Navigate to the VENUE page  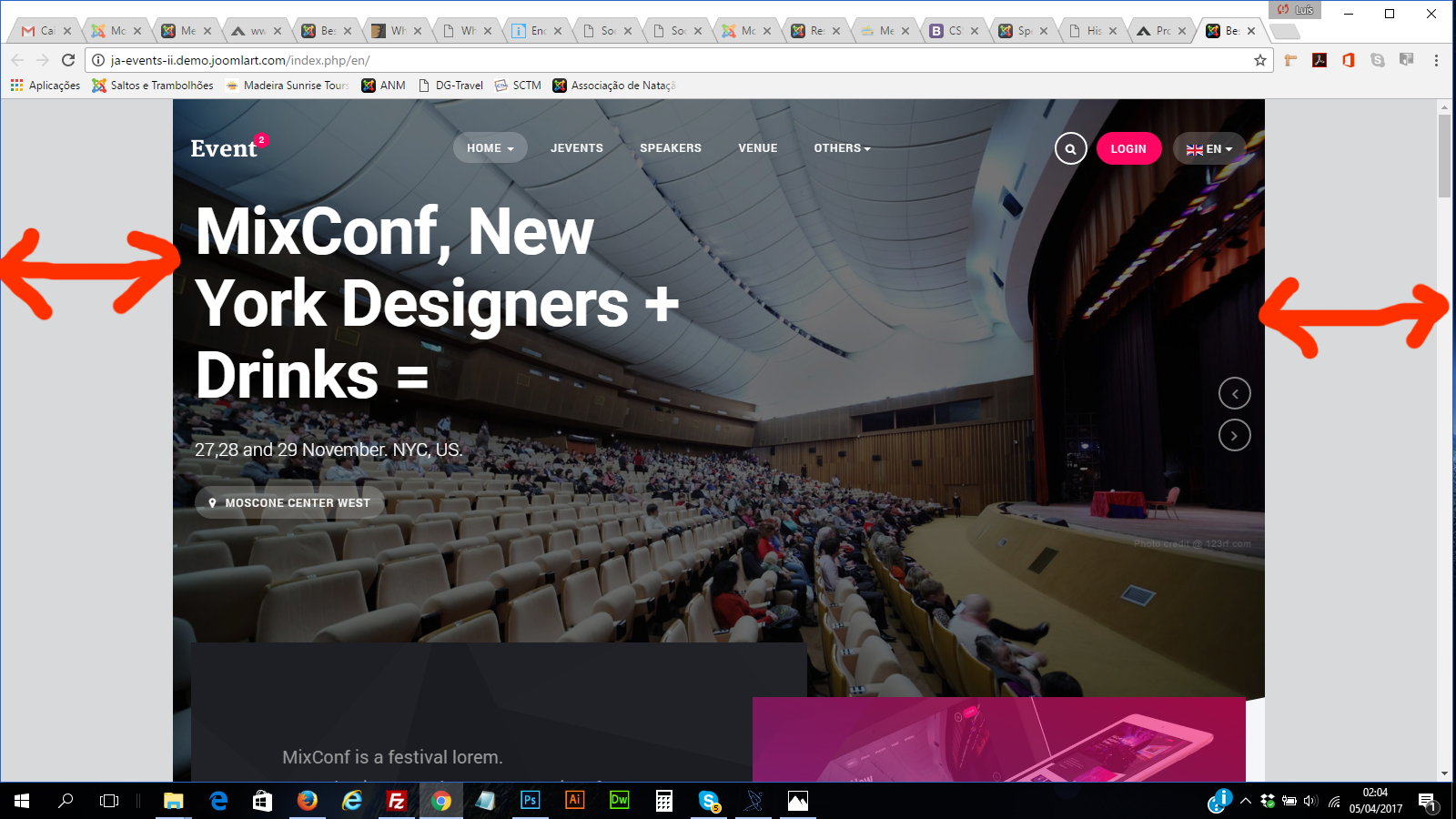[758, 148]
